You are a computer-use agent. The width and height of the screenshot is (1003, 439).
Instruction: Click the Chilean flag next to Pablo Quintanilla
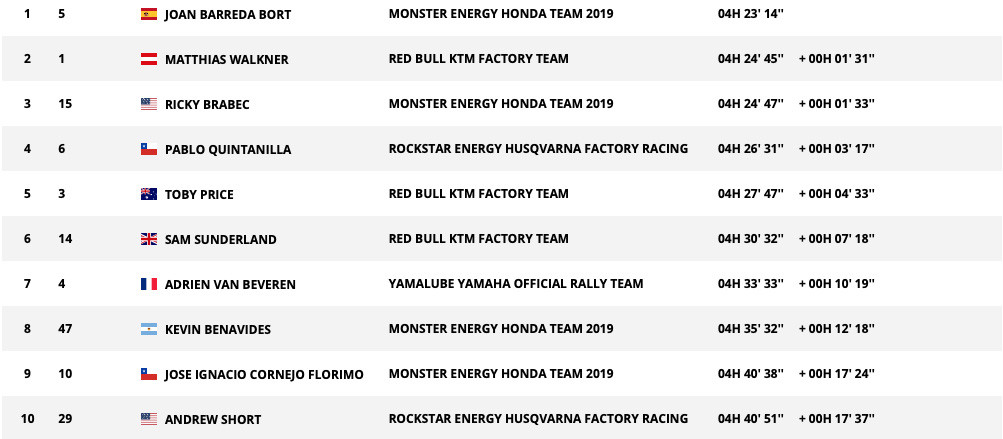149,149
